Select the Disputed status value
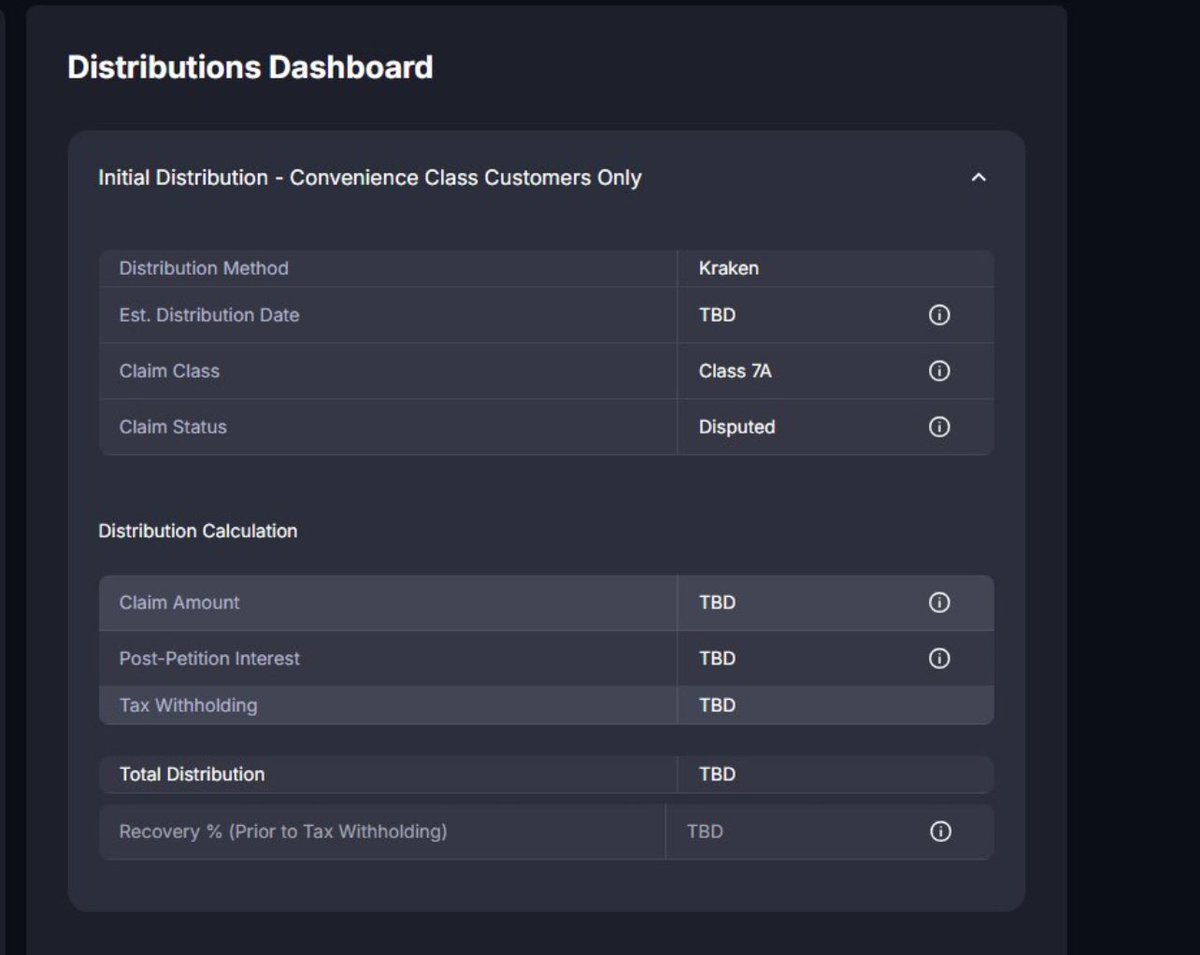 tap(737, 427)
